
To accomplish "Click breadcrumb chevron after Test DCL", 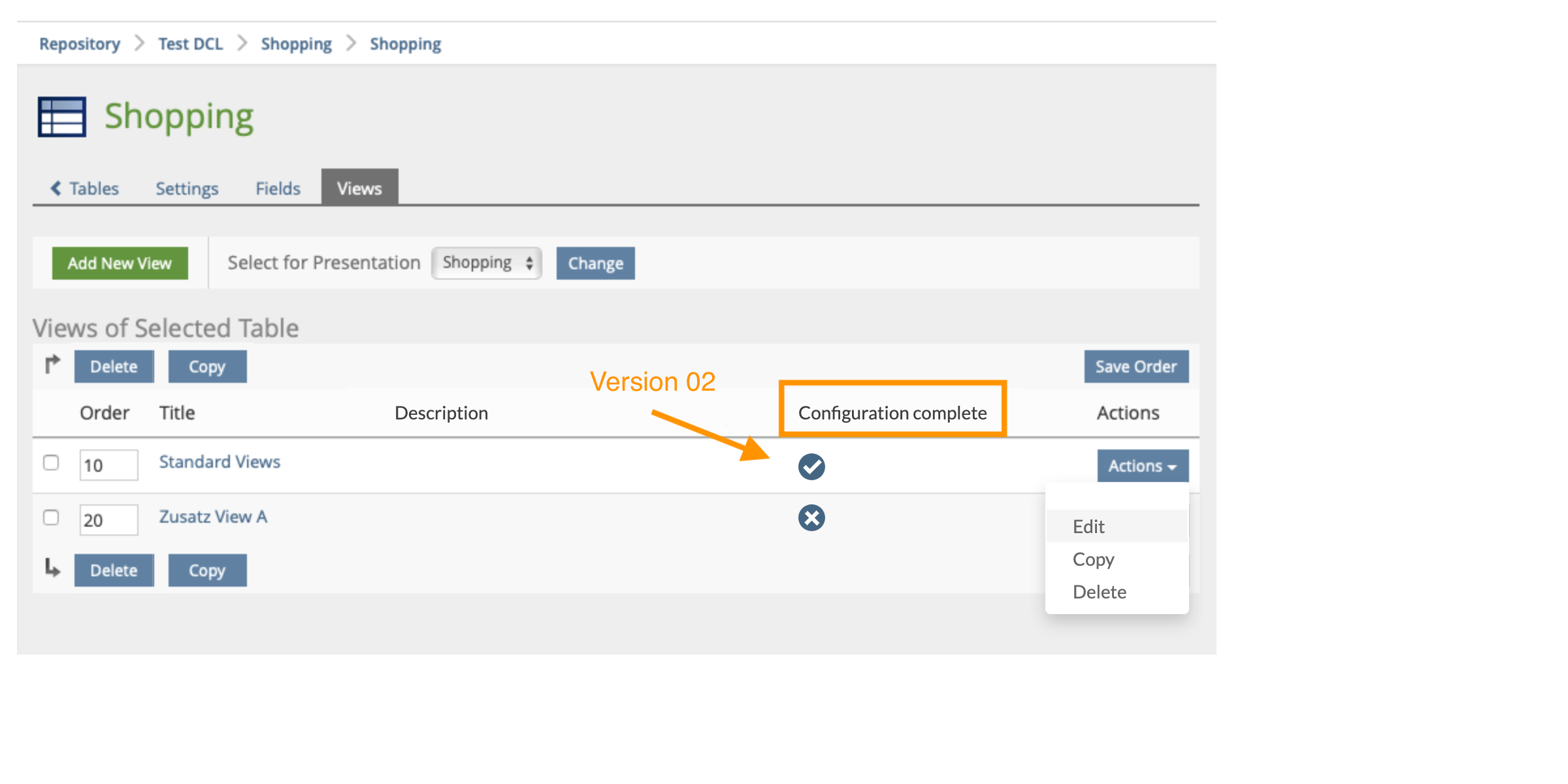I will point(242,43).
